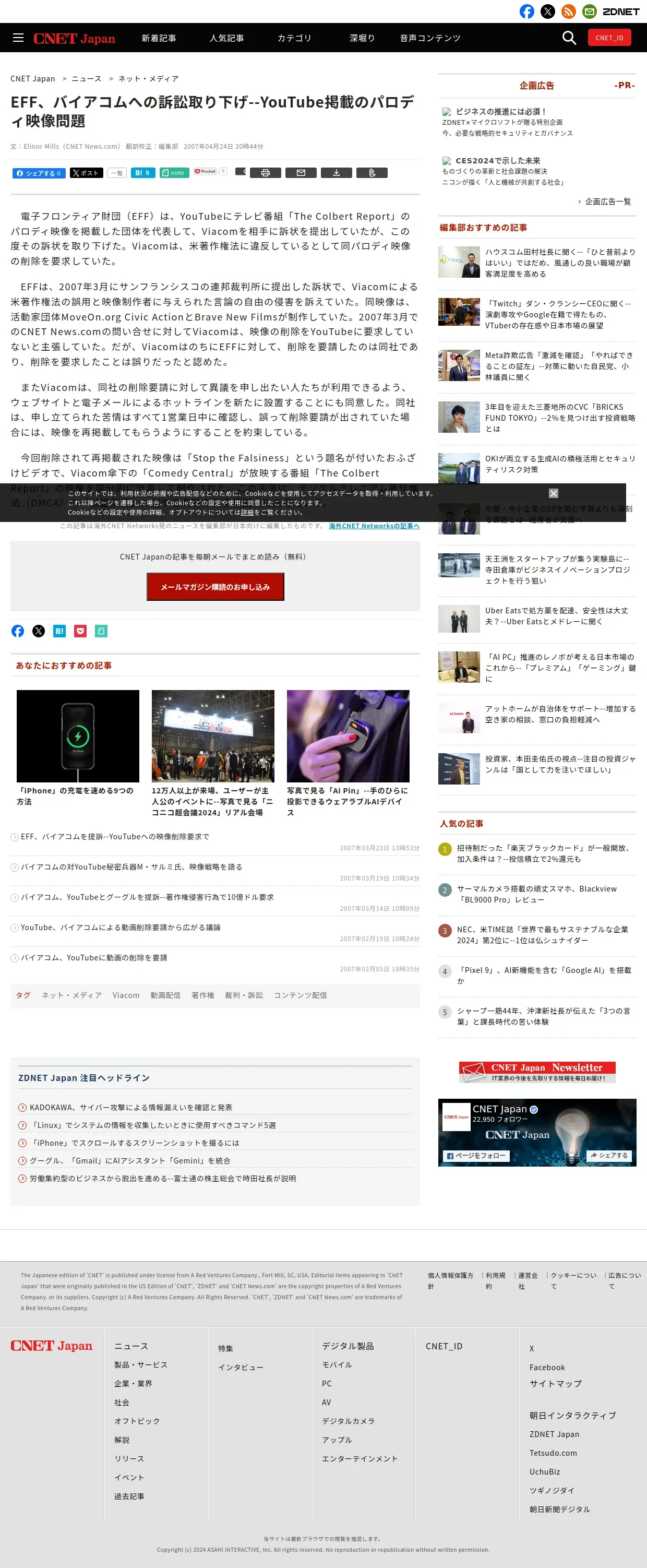Go to the ニュース breadcrumb
Image resolution: width=647 pixels, height=1568 pixels.
point(87,78)
